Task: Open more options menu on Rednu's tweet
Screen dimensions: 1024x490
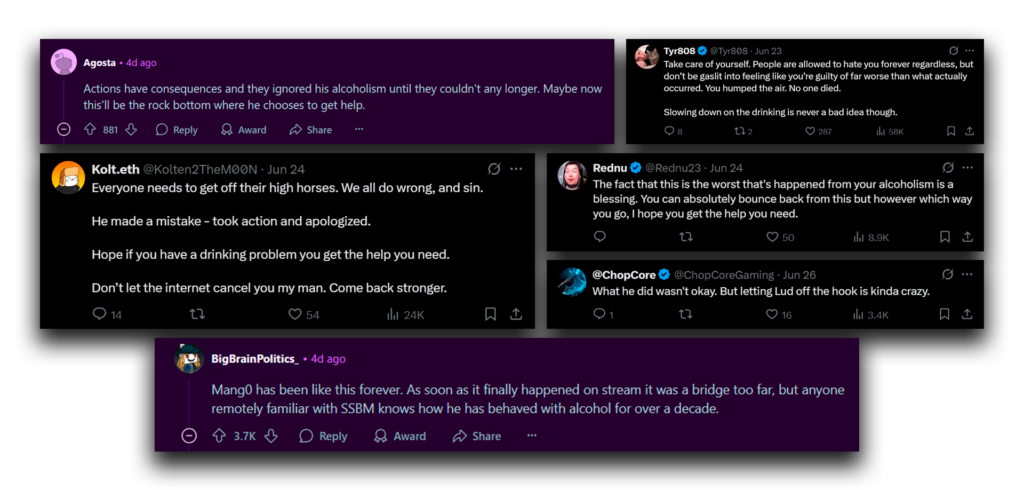Action: point(969,167)
